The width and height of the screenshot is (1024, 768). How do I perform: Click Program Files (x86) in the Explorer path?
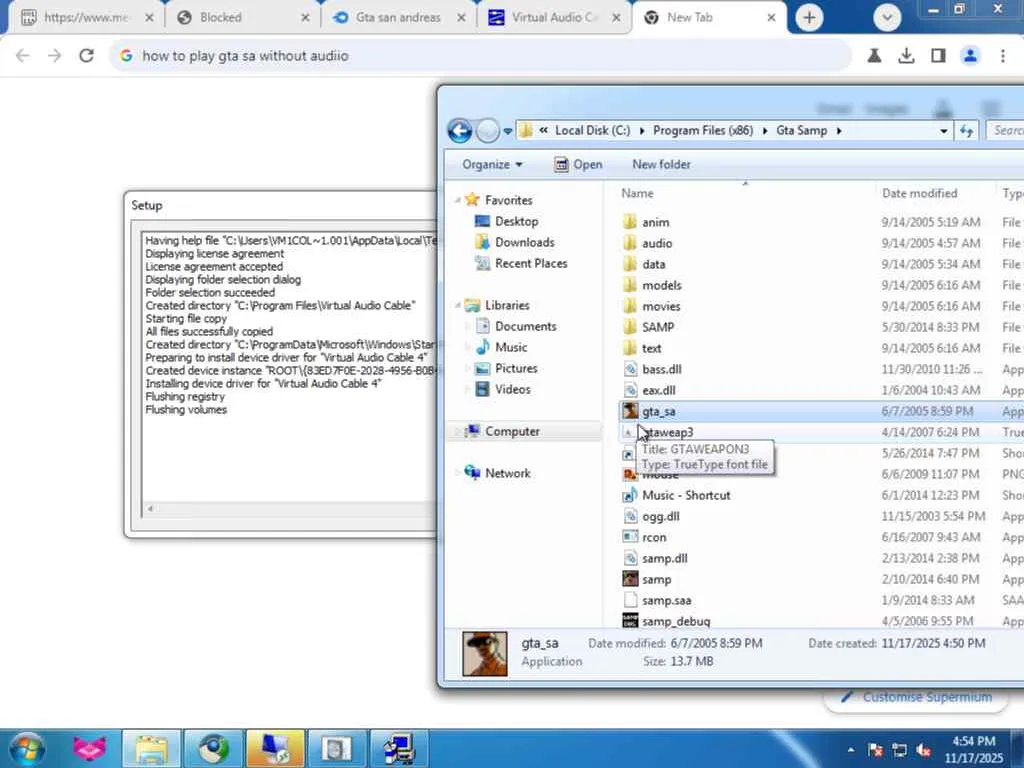[x=703, y=131]
